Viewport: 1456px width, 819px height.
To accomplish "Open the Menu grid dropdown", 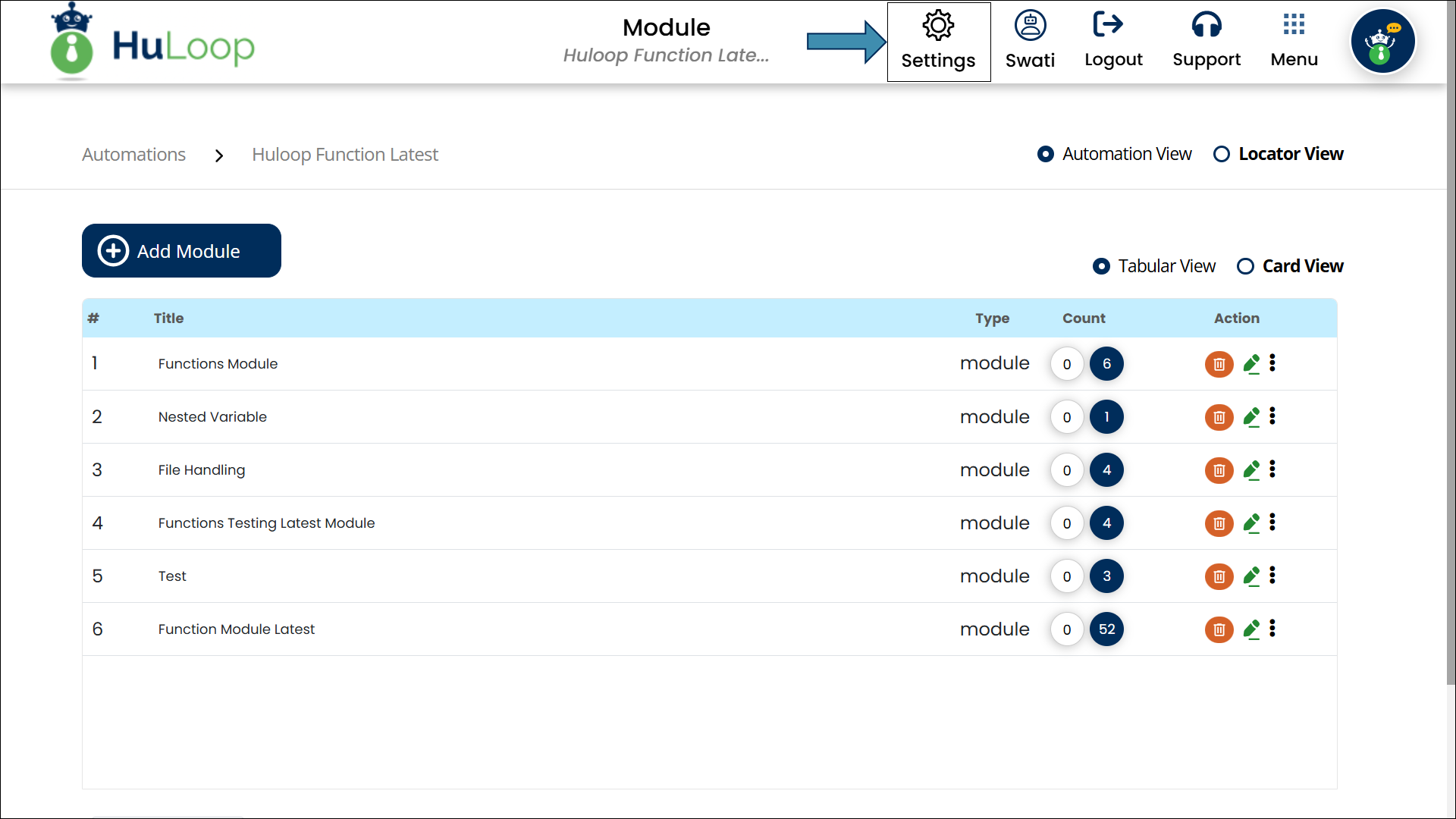I will pyautogui.click(x=1294, y=25).
